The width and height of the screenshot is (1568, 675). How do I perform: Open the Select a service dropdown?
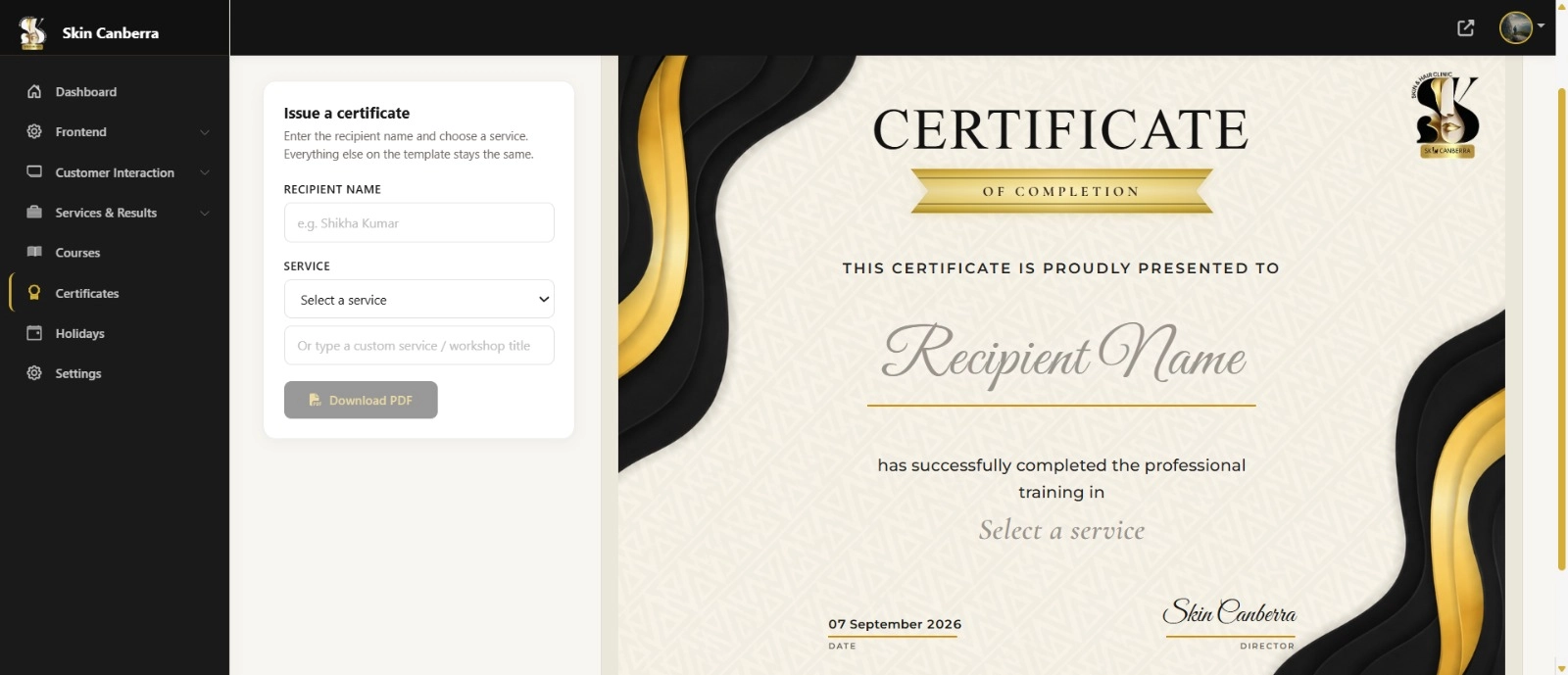419,299
